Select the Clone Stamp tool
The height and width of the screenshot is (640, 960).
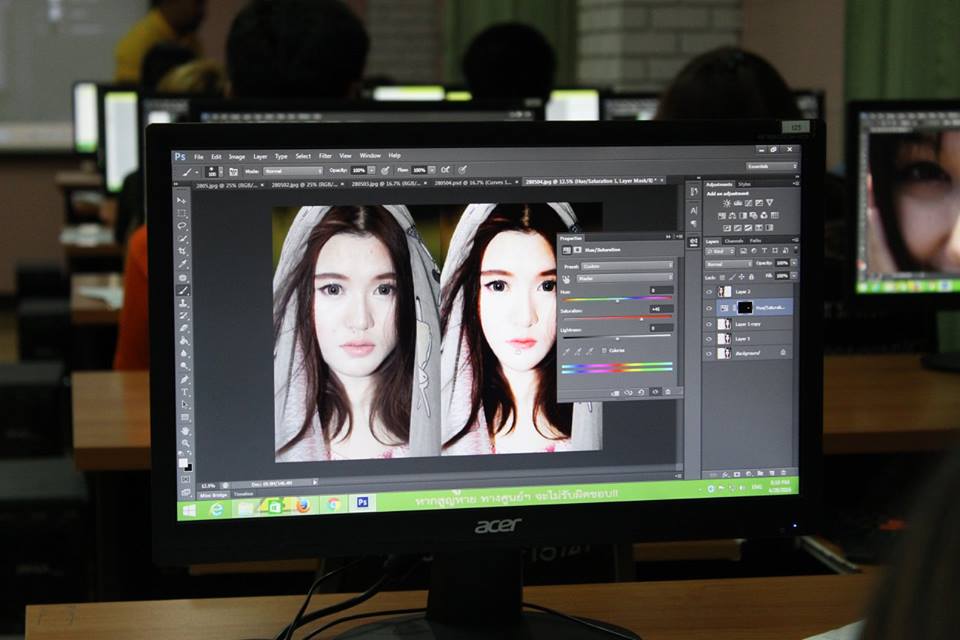point(183,304)
